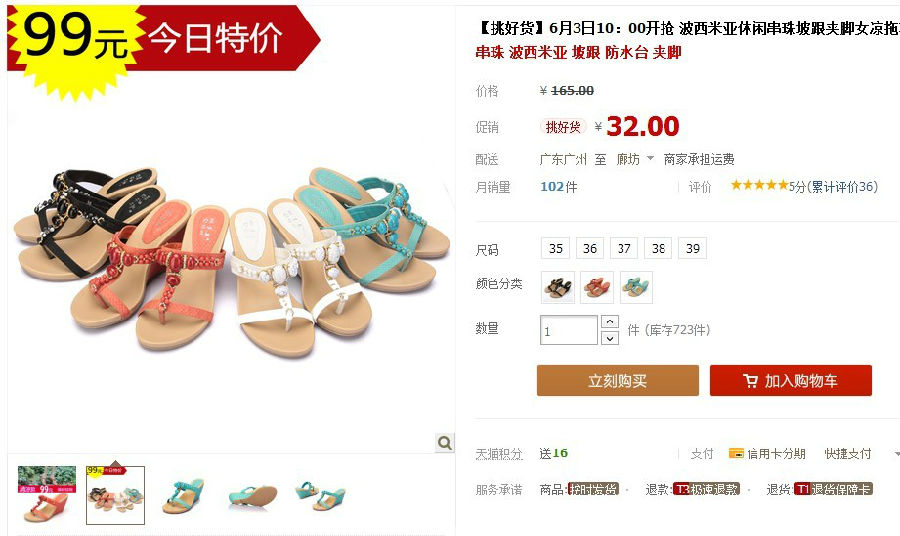
Task: Click the credit card installment icon
Action: click(x=736, y=453)
